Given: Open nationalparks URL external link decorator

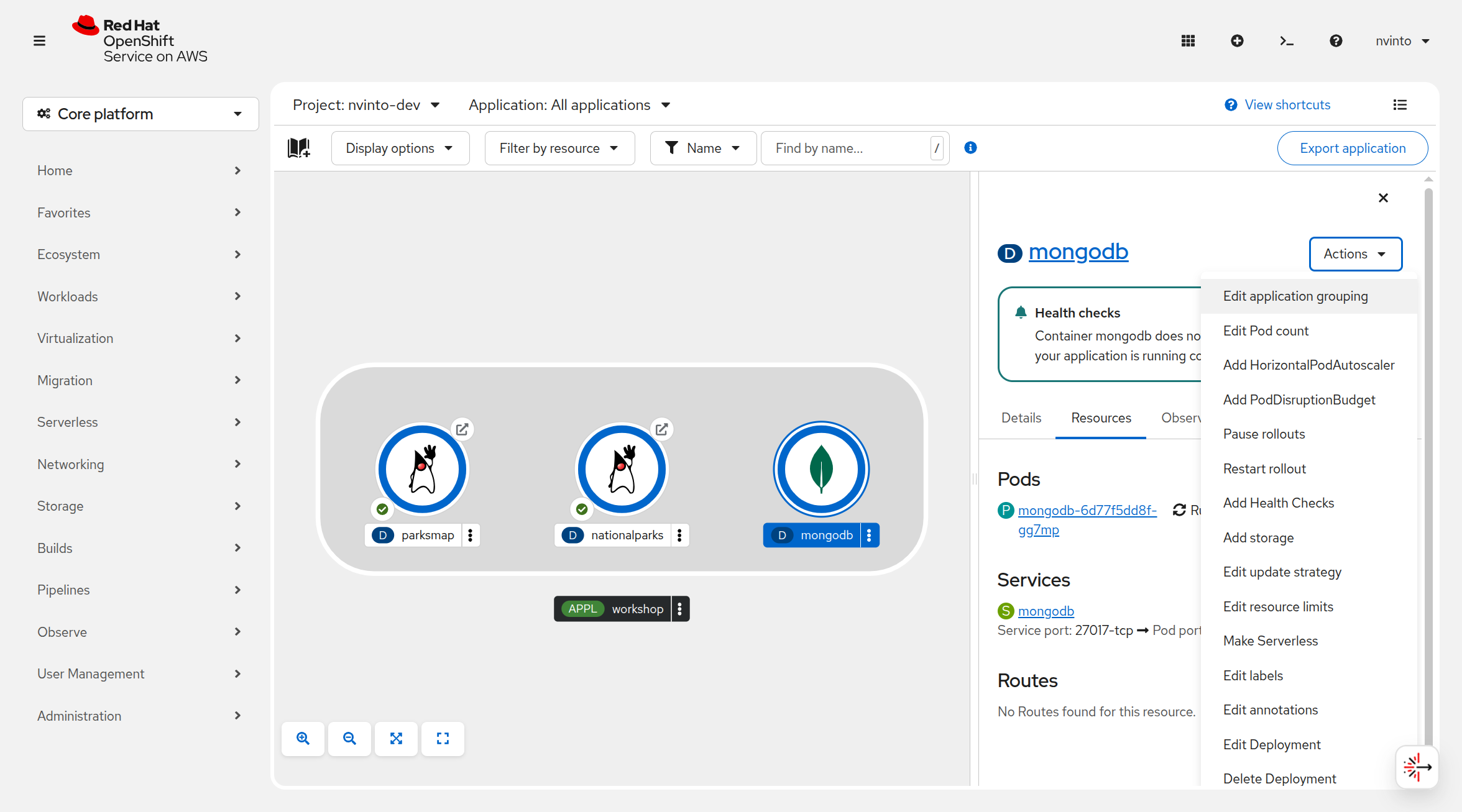Looking at the screenshot, I should pos(661,429).
